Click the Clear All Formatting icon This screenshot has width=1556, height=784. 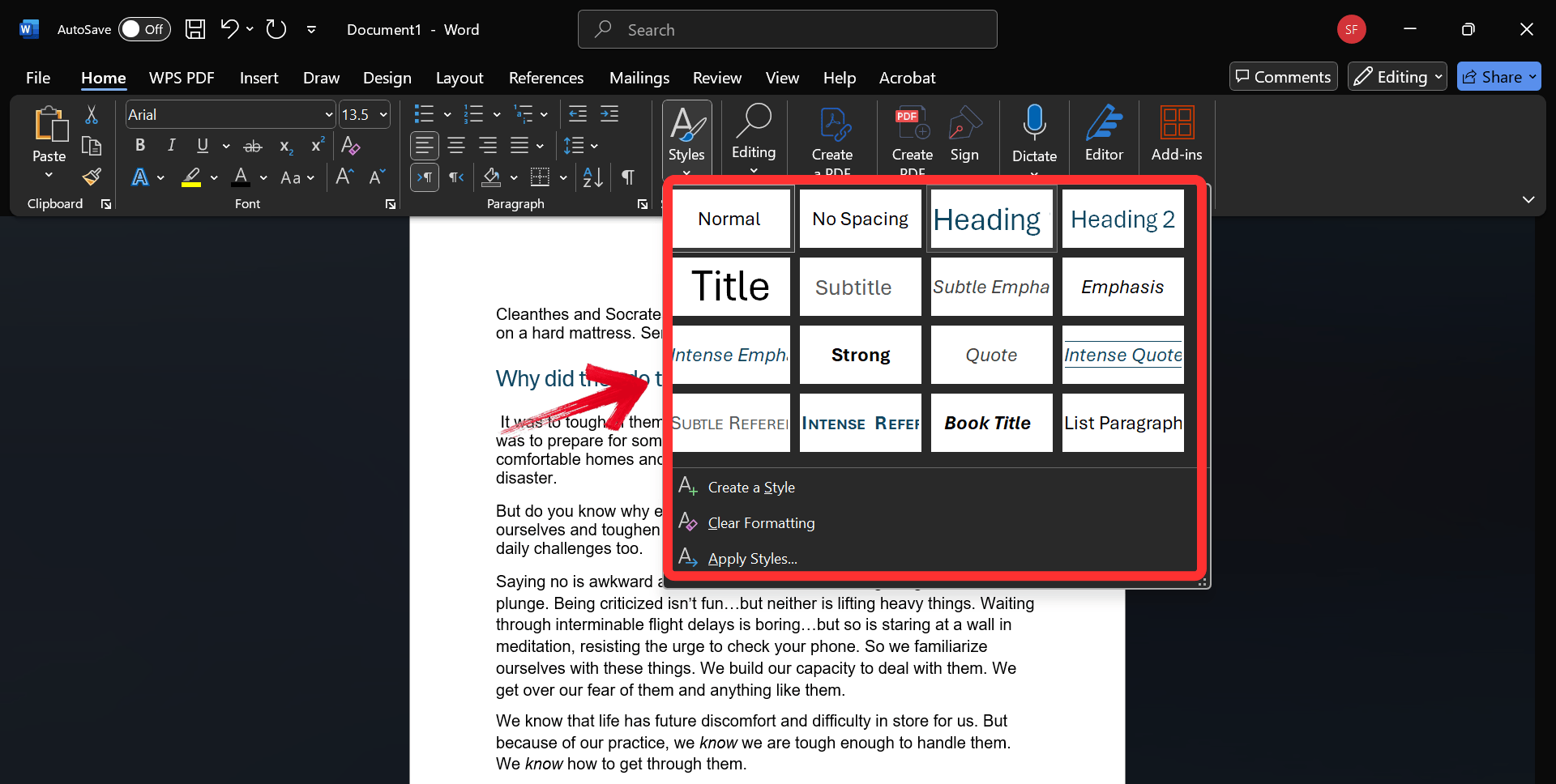(350, 146)
